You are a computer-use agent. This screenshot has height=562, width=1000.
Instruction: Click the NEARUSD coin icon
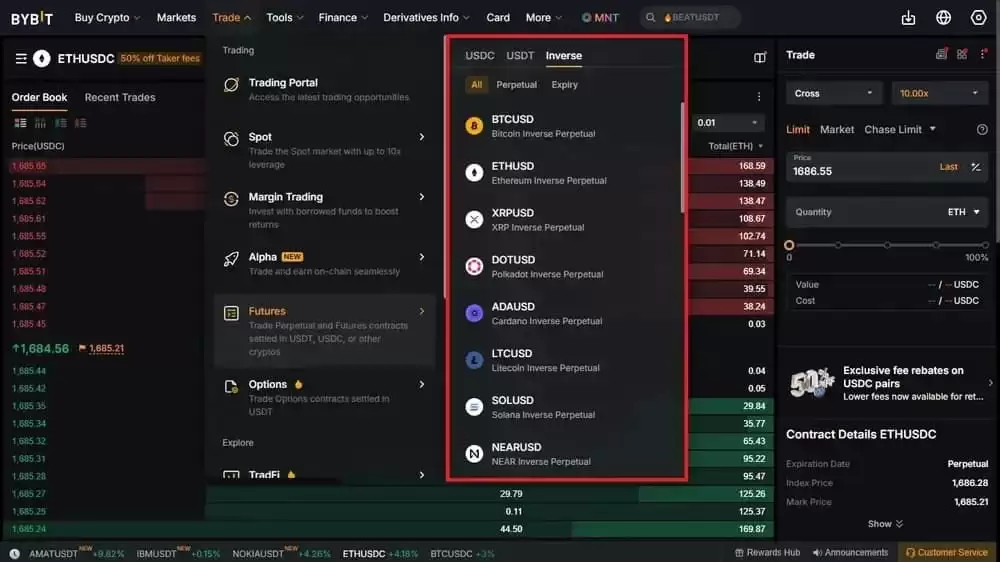pos(474,454)
